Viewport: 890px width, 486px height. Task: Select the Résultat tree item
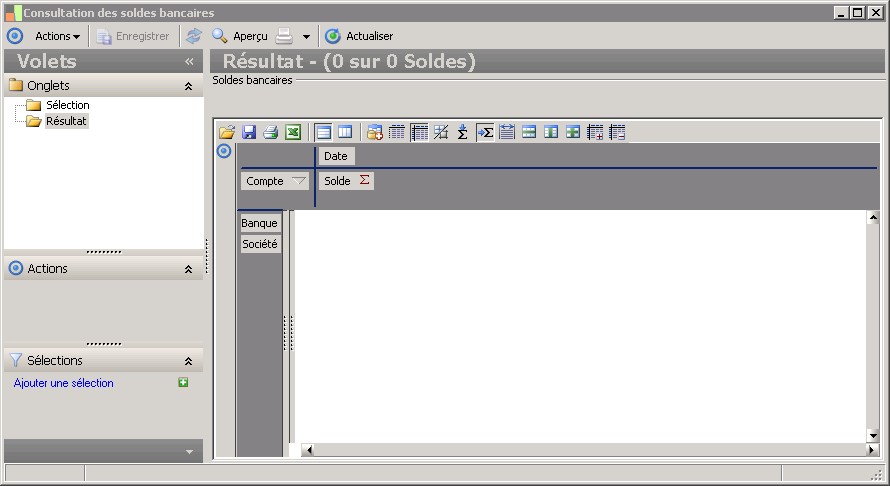[66, 121]
